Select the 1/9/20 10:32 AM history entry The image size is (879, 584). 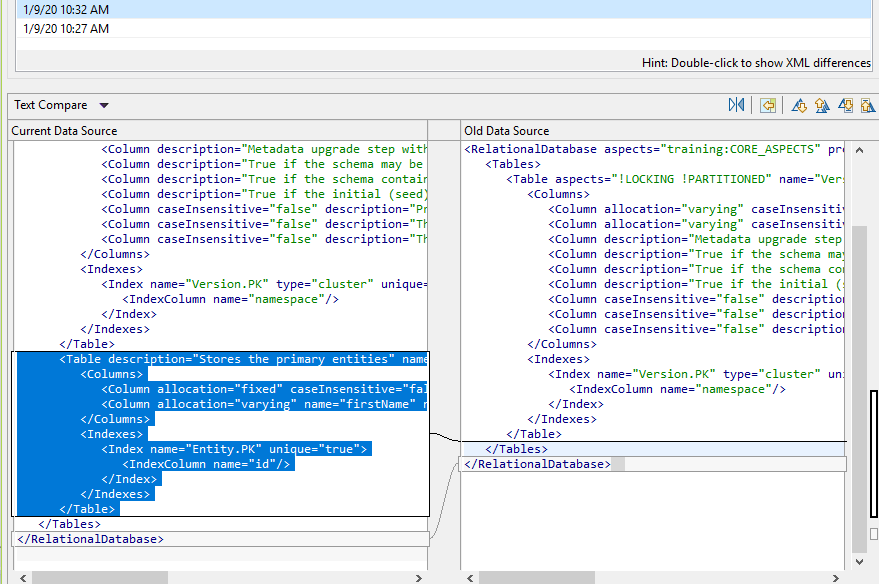66,9
